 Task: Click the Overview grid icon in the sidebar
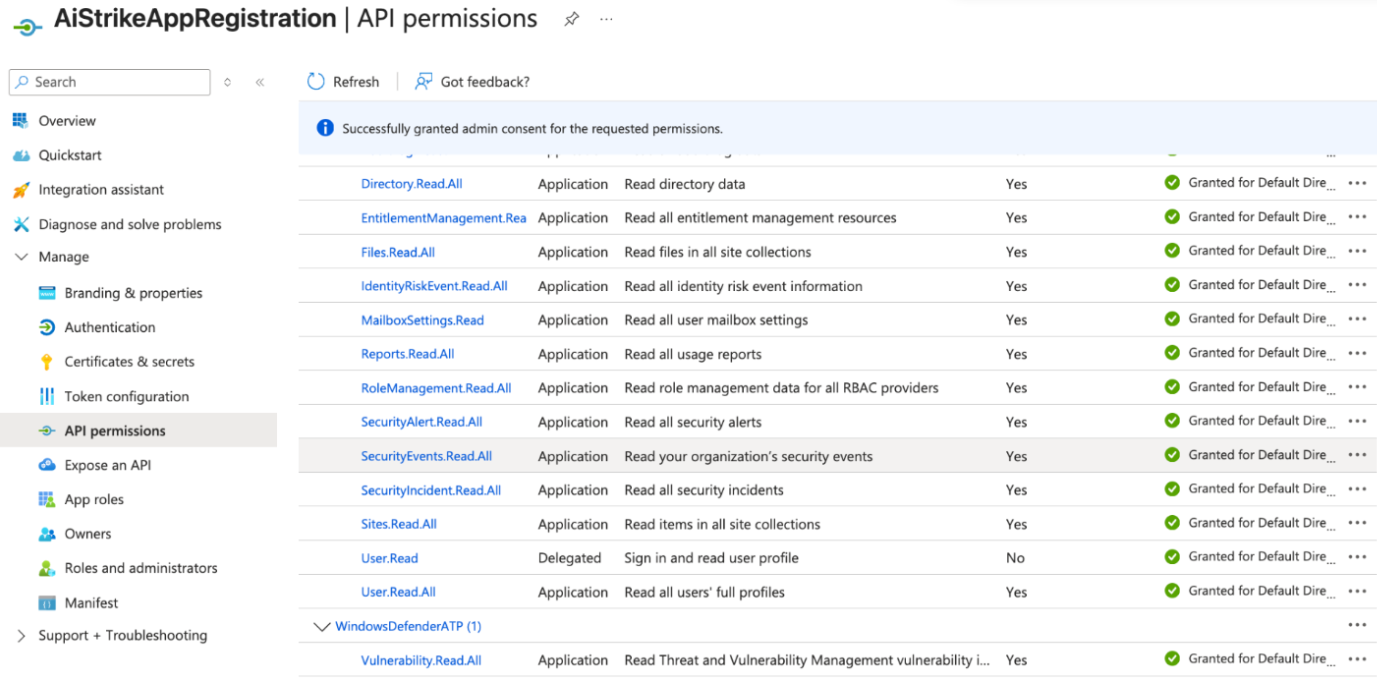(20, 121)
